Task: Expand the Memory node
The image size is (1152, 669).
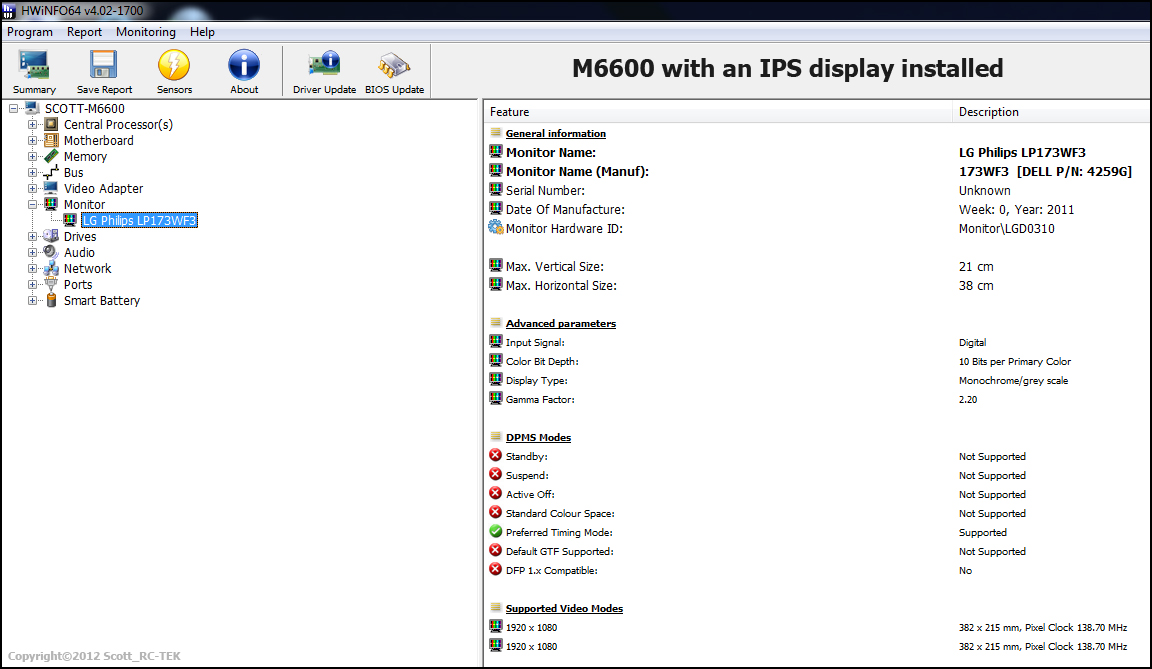Action: 32,156
